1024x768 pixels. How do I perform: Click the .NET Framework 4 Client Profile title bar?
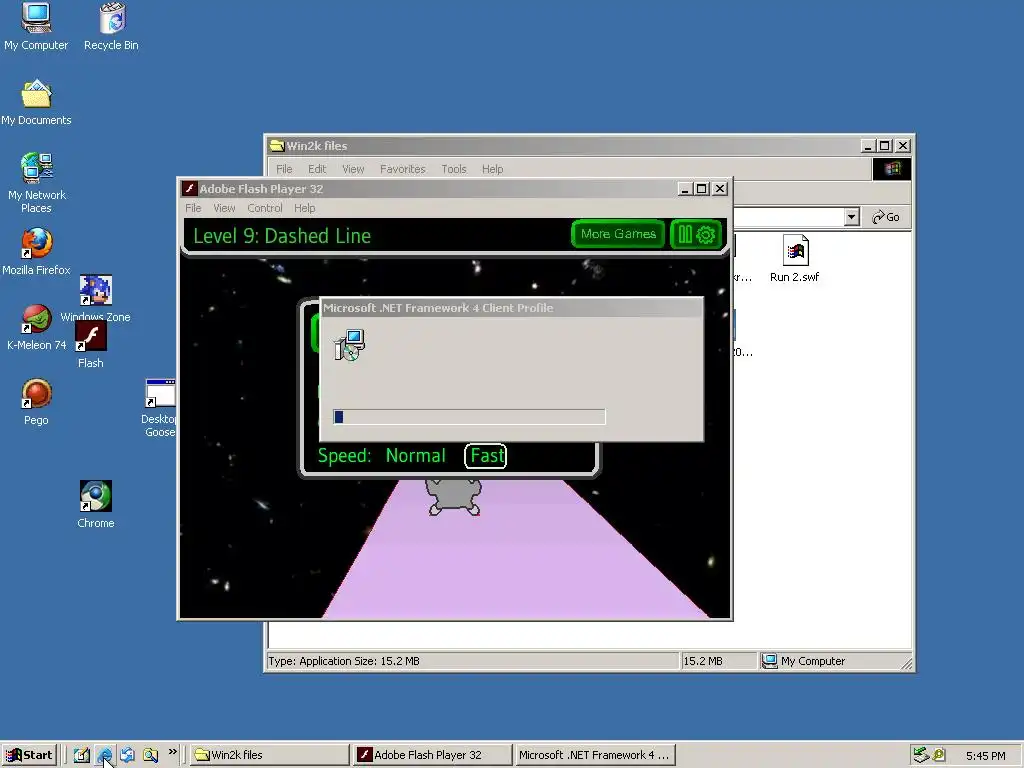512,308
